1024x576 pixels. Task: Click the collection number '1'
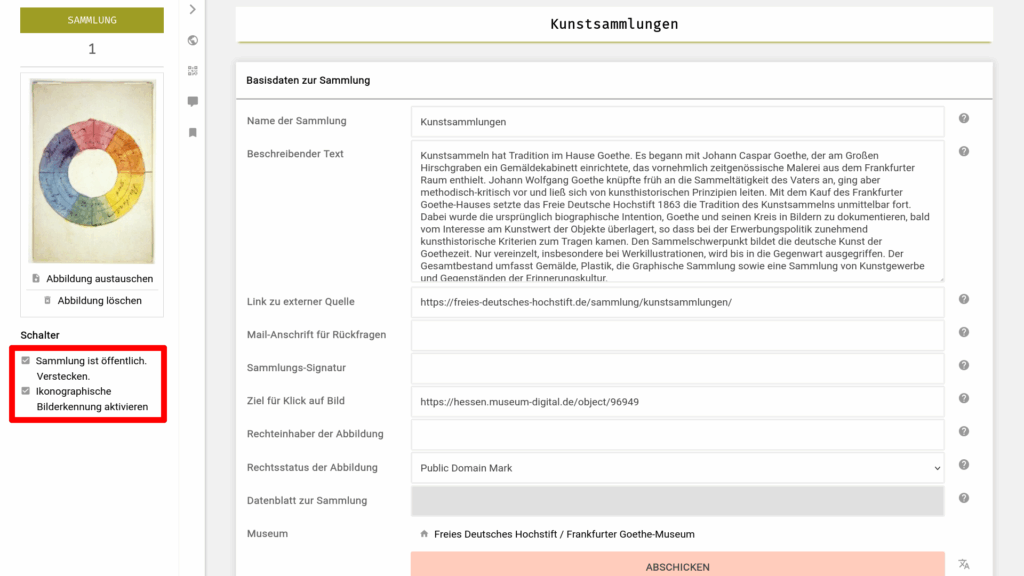(x=92, y=49)
